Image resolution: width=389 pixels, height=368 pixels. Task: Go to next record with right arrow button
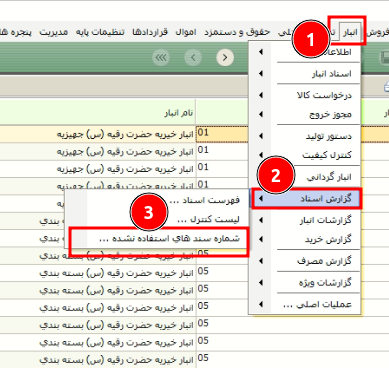click(225, 58)
